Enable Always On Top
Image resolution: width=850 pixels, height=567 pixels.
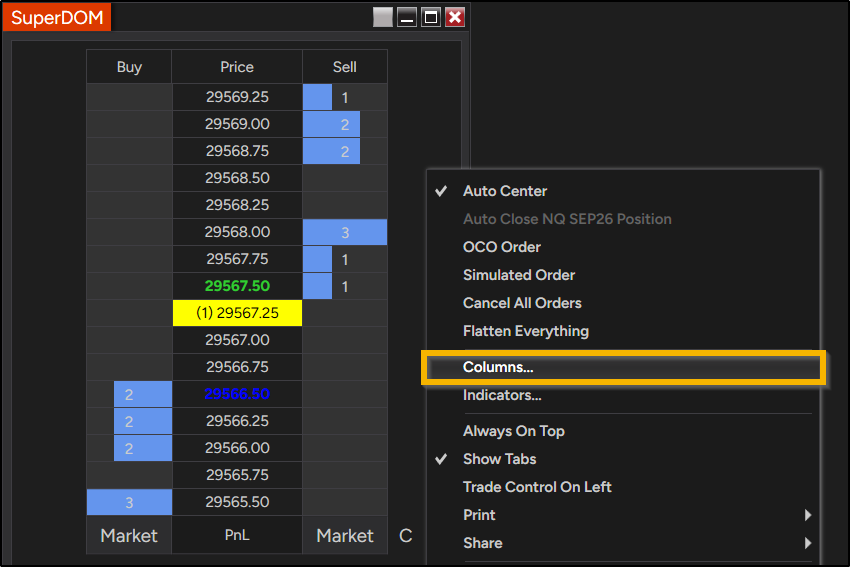(x=623, y=431)
